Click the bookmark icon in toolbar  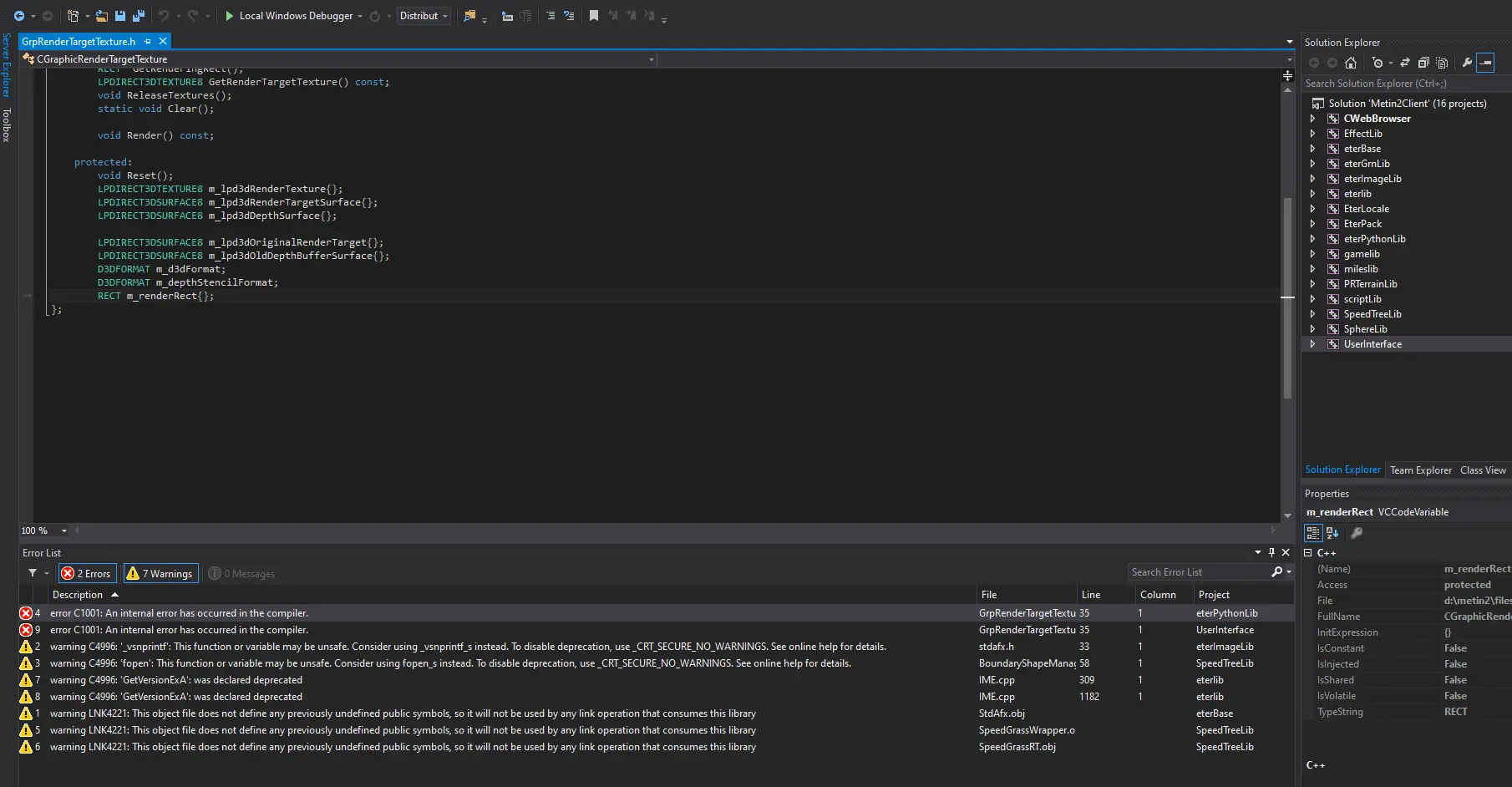coord(593,16)
